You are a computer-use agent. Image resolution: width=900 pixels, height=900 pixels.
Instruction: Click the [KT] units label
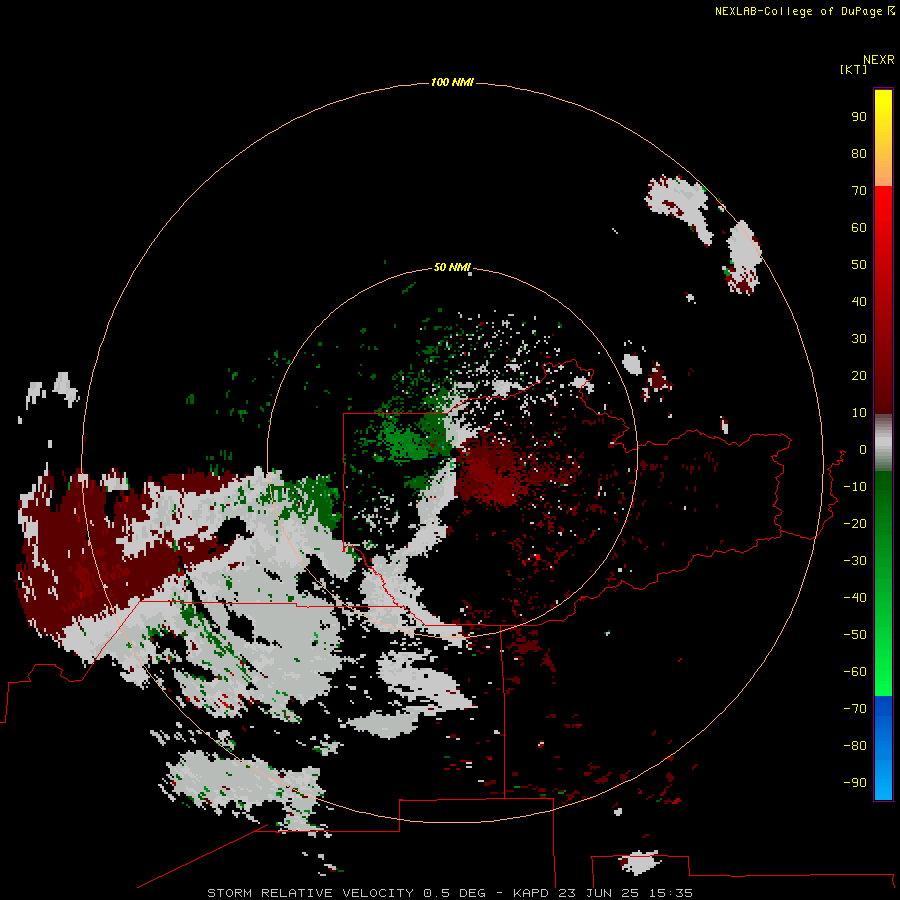click(x=854, y=69)
